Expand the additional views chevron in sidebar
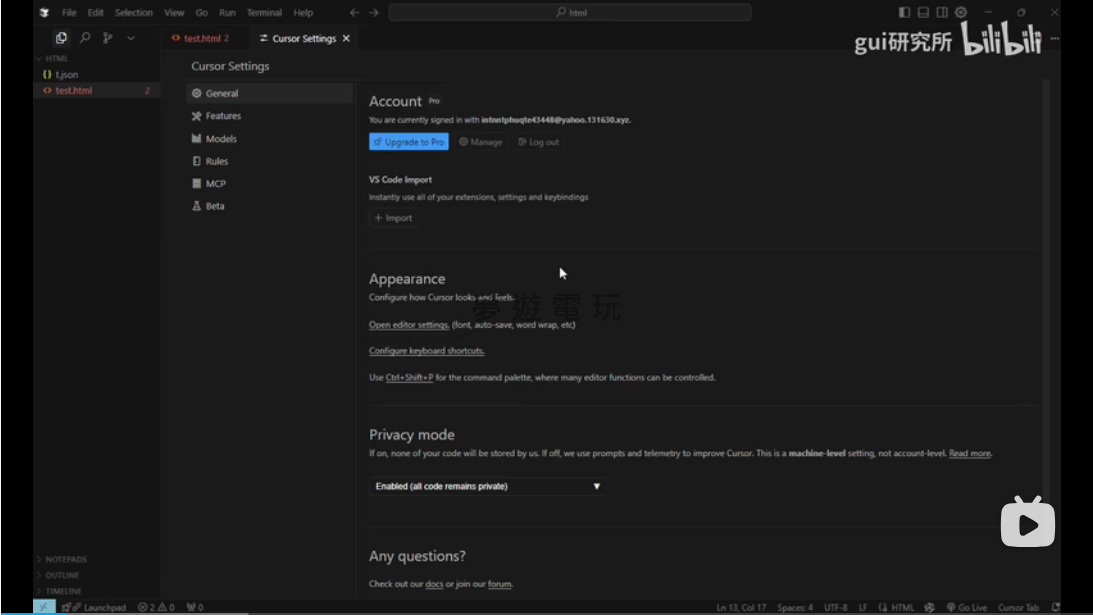This screenshot has width=1093, height=615. 131,38
